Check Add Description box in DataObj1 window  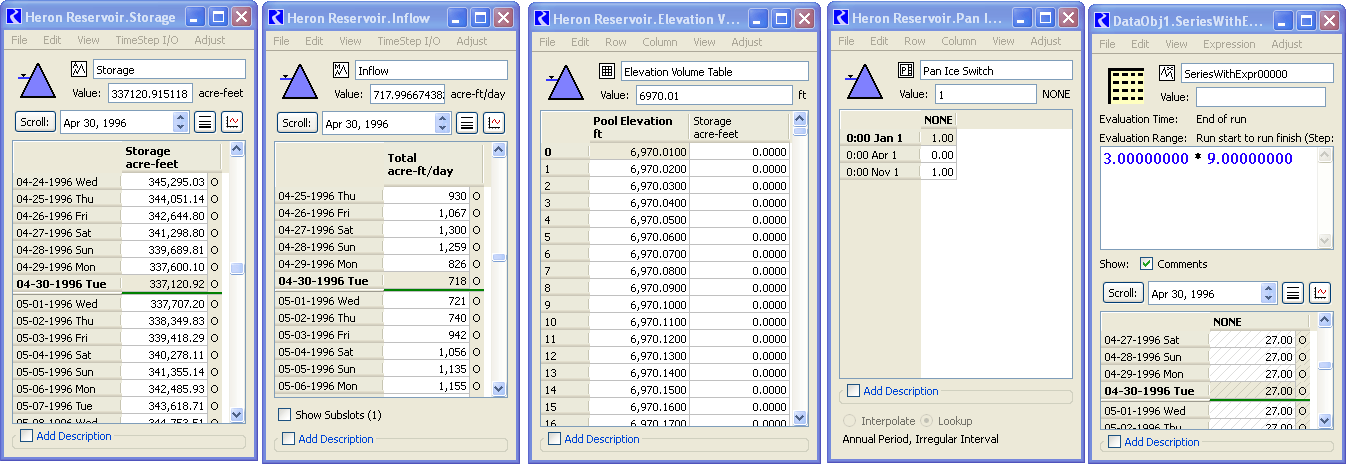point(1113,442)
